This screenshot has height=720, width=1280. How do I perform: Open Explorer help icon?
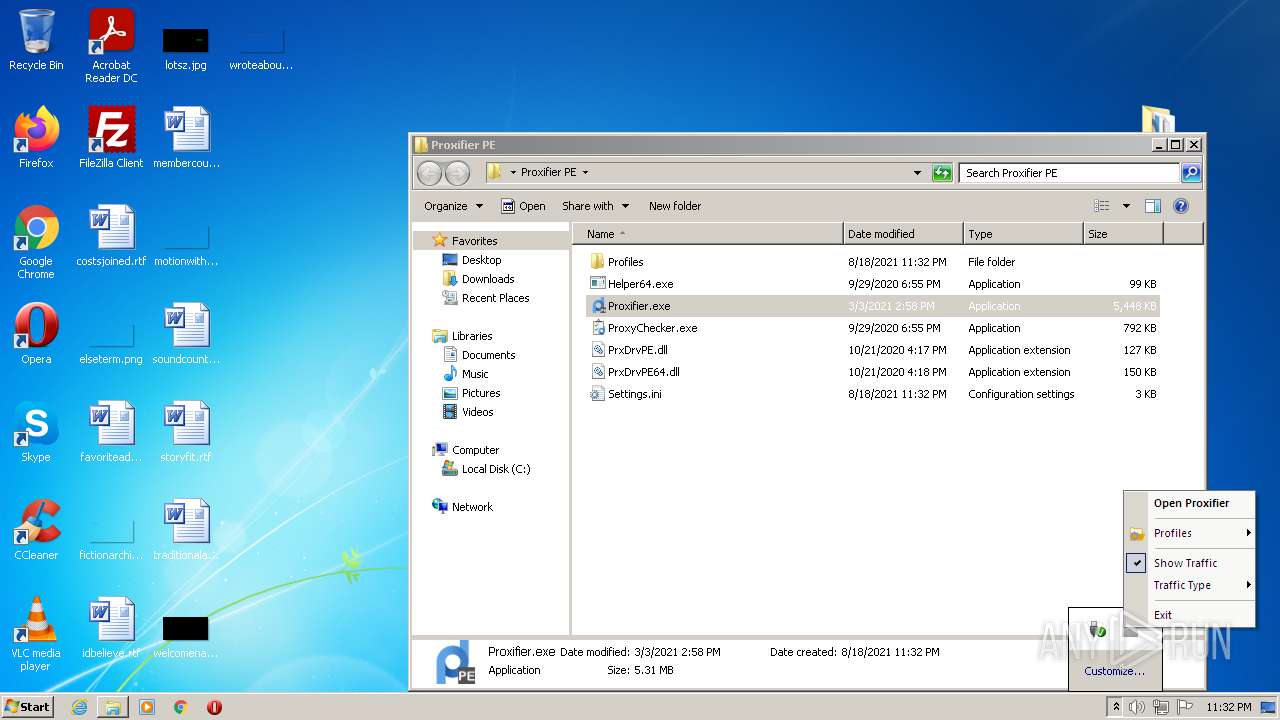click(1181, 206)
